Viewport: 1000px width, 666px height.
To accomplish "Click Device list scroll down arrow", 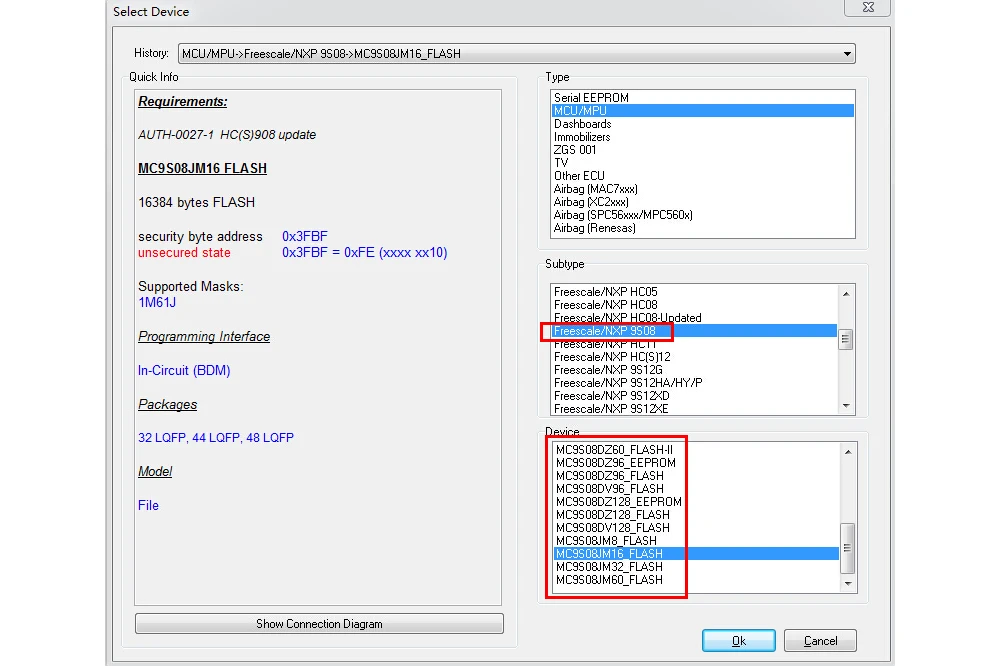I will [848, 583].
